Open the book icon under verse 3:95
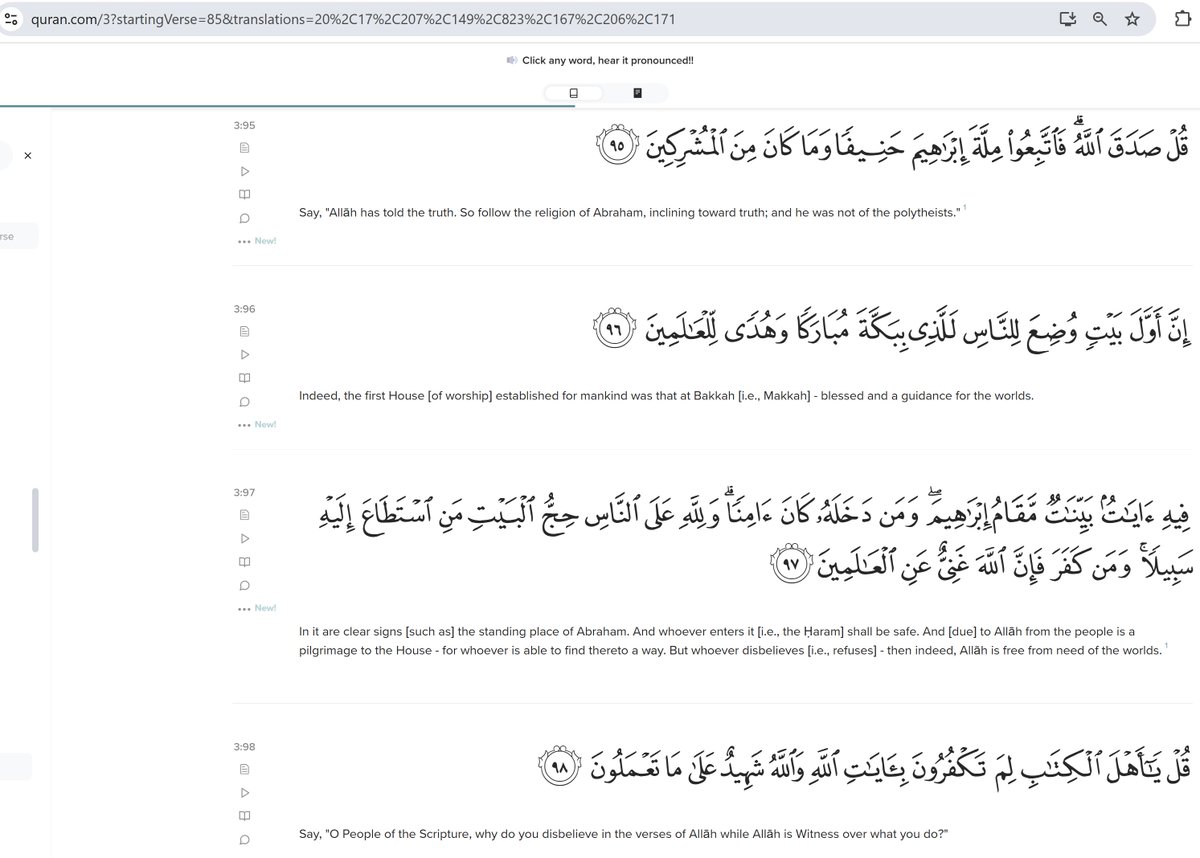The image size is (1200, 858). (245, 194)
